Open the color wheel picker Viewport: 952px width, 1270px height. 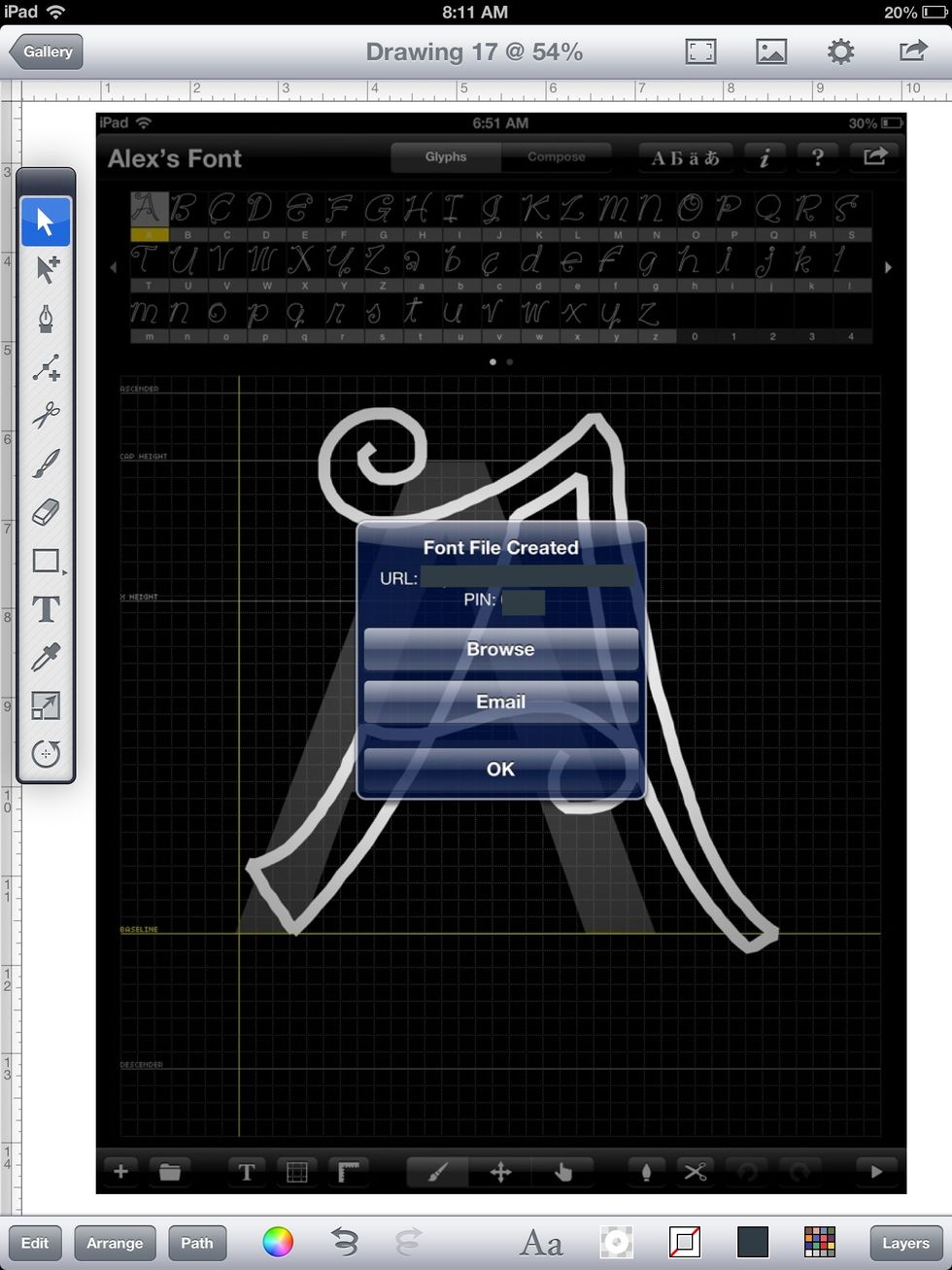278,1242
